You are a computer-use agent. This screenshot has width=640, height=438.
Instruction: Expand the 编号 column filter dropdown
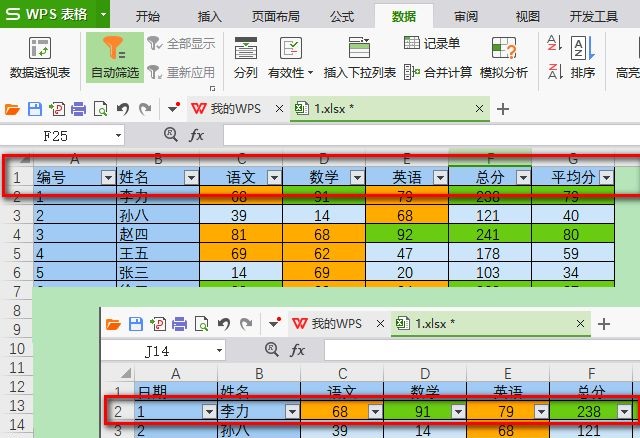point(108,177)
